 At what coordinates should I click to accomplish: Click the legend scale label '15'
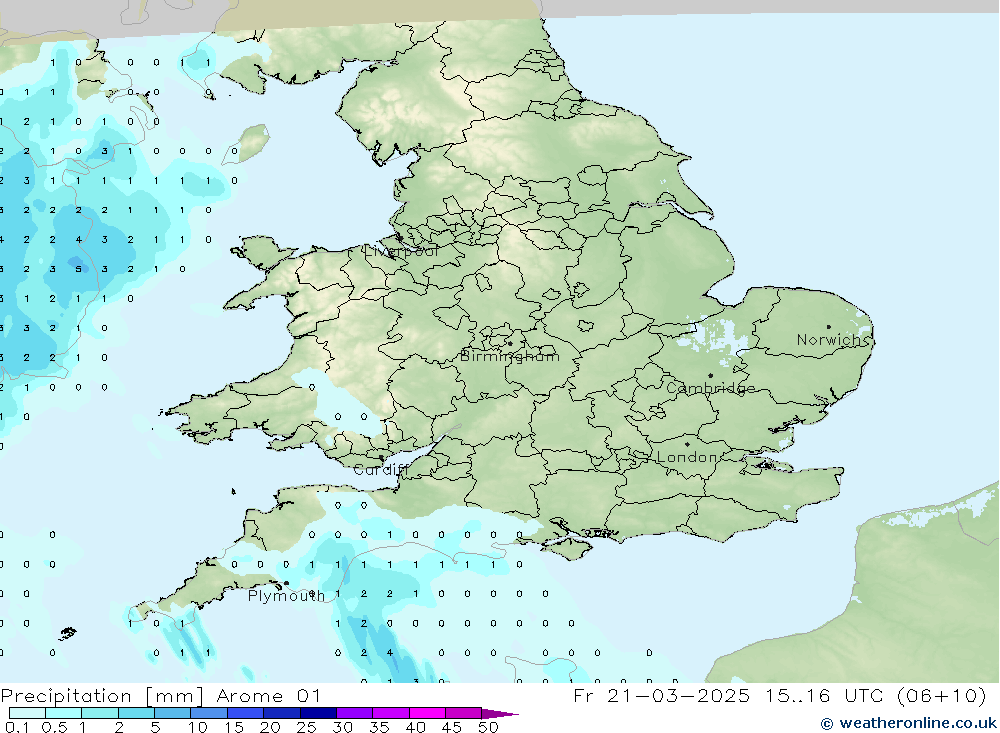pos(234,727)
